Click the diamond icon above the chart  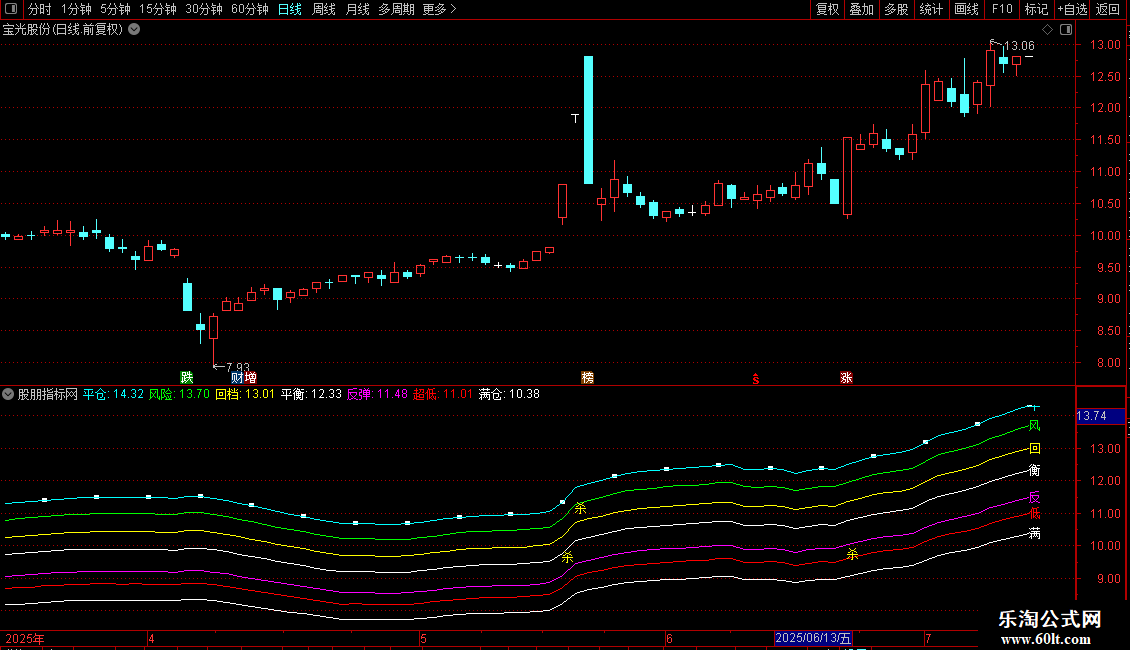[1048, 30]
